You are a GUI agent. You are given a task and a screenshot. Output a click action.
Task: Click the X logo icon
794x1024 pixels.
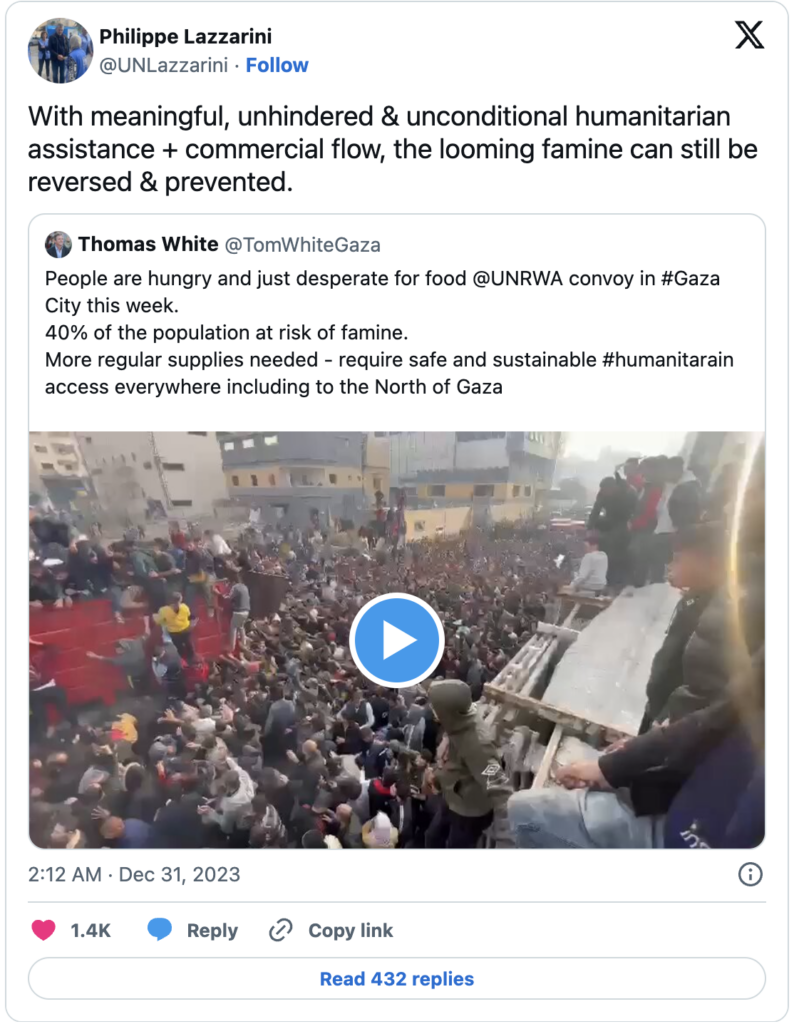[749, 36]
